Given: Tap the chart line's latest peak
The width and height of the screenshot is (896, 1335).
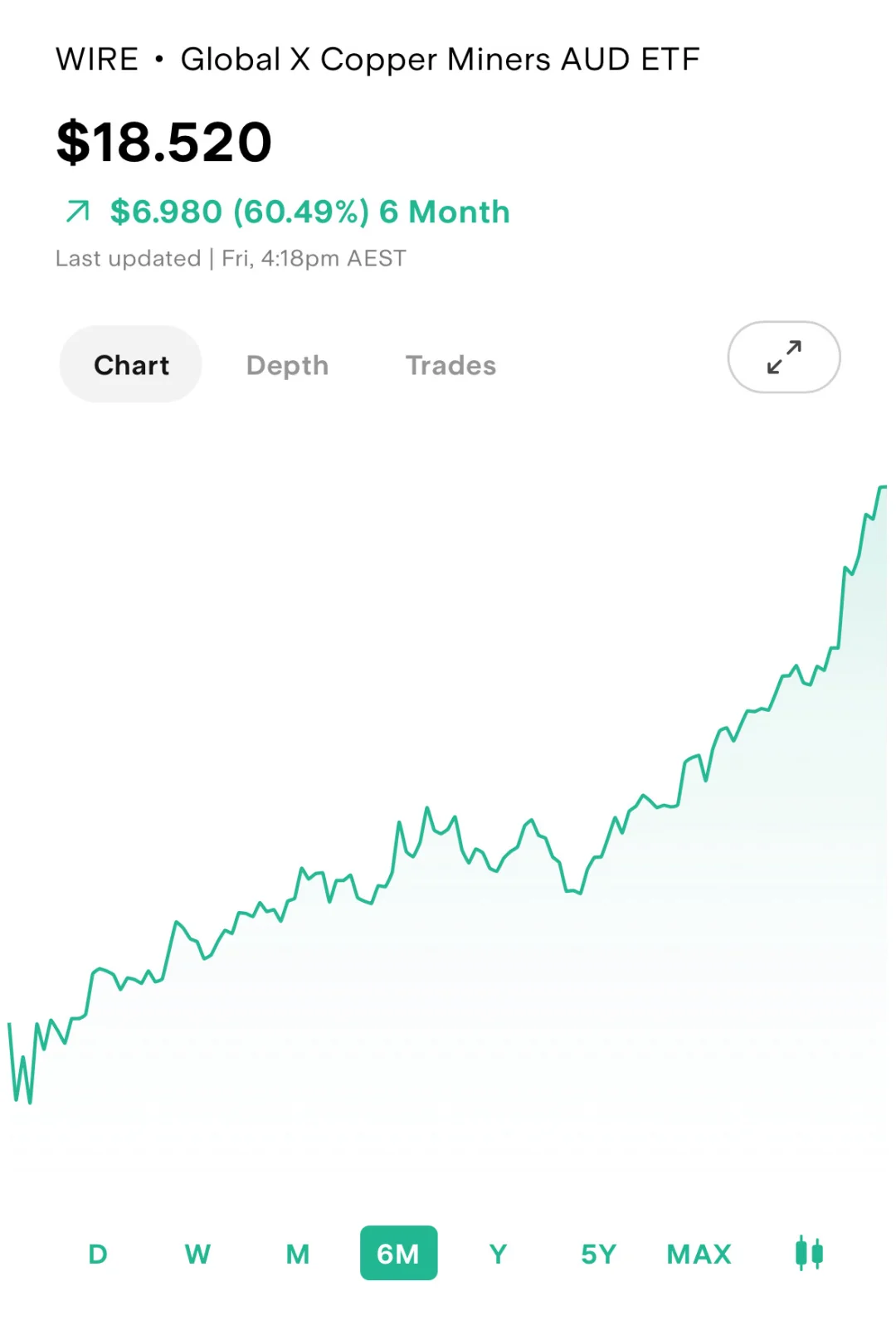Looking at the screenshot, I should click(x=882, y=488).
